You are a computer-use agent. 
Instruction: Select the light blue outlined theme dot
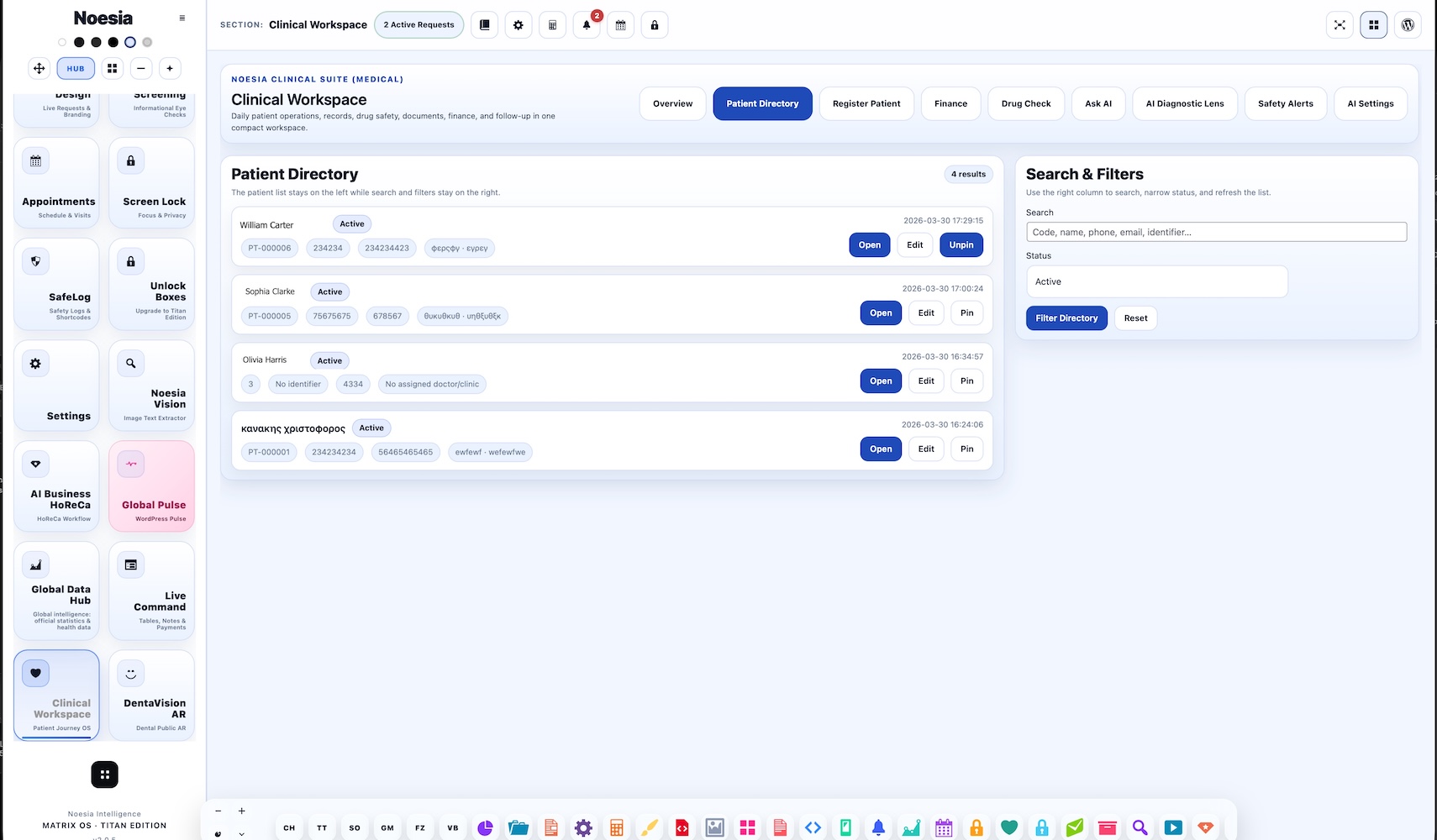tap(129, 42)
